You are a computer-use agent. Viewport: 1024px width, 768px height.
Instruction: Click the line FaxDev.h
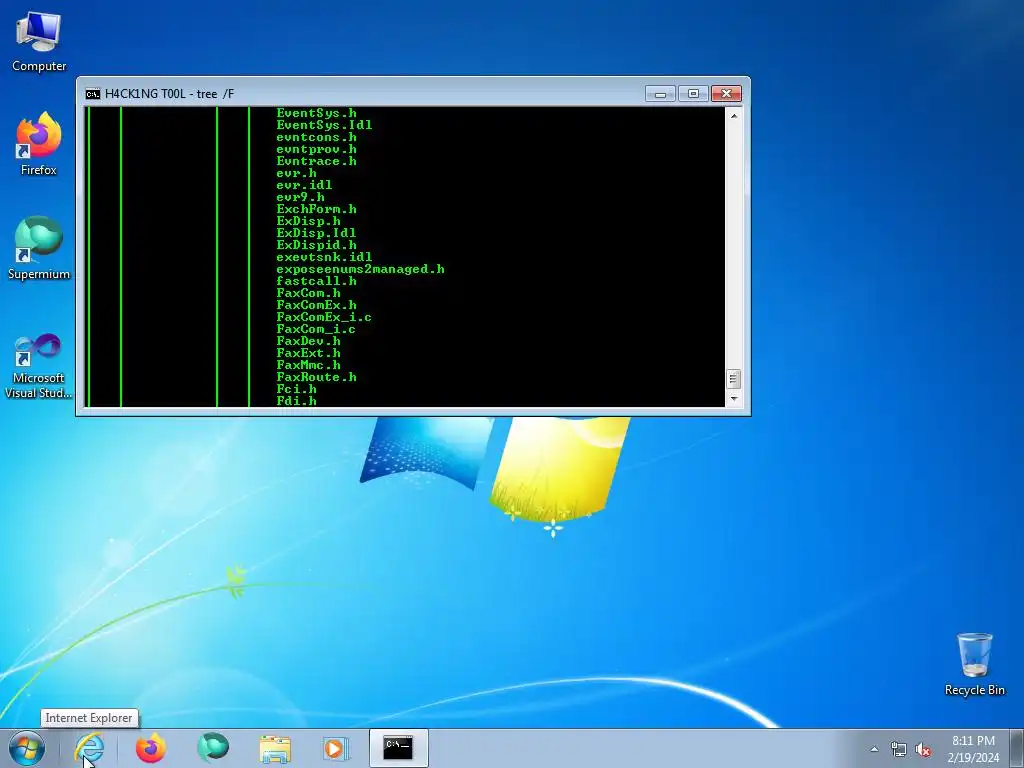point(308,341)
